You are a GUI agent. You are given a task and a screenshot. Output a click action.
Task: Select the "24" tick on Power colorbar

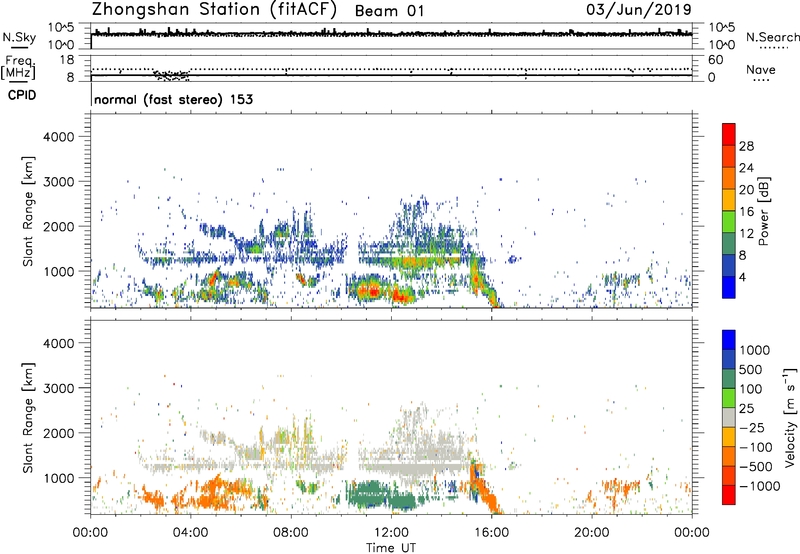(x=746, y=168)
